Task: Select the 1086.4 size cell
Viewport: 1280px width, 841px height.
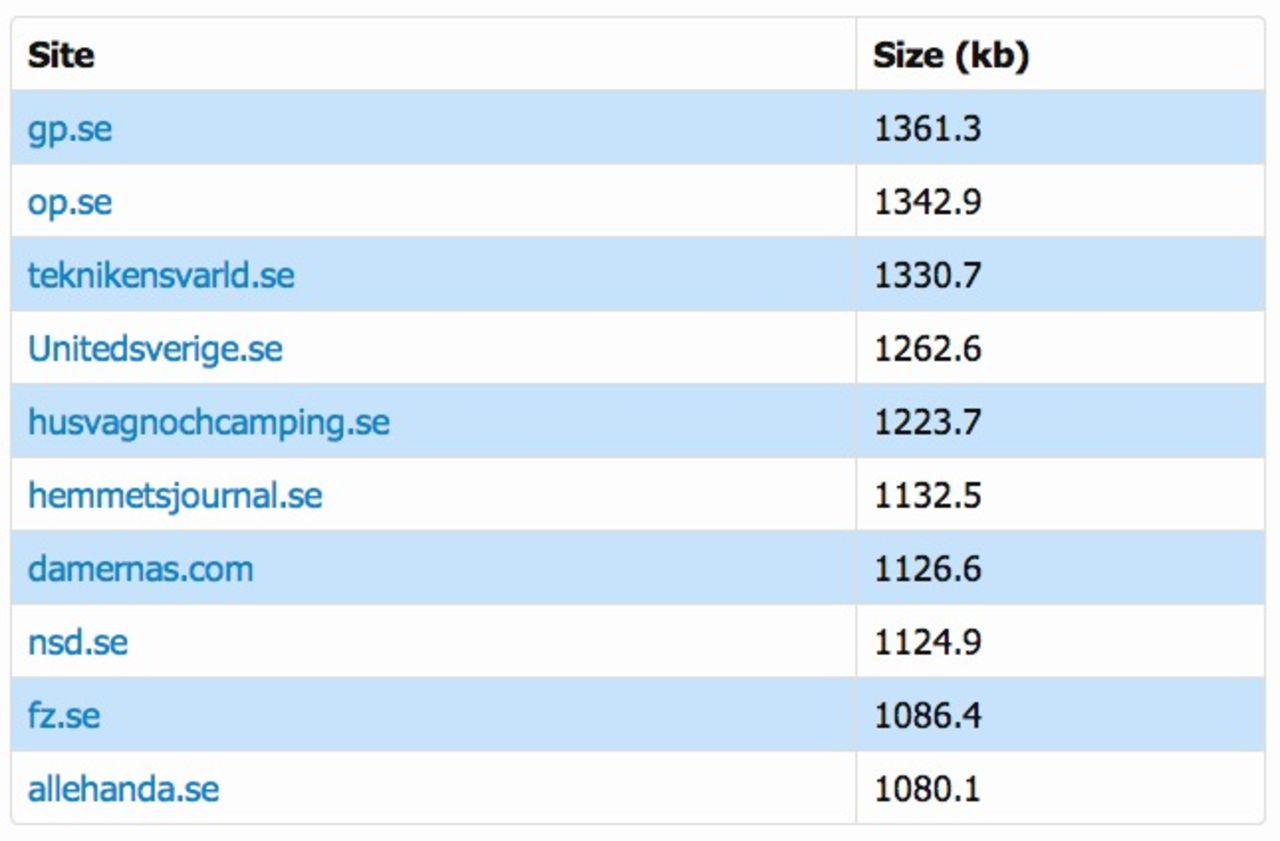Action: click(x=928, y=716)
